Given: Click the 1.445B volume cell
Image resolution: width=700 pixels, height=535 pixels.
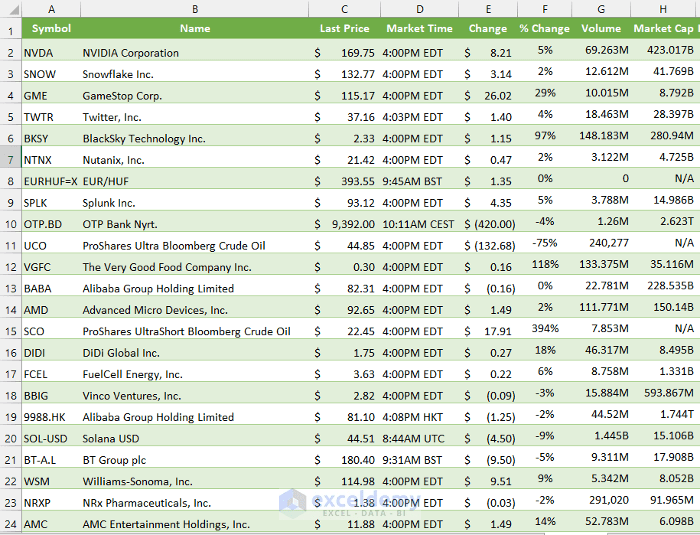Looking at the screenshot, I should (x=601, y=436).
